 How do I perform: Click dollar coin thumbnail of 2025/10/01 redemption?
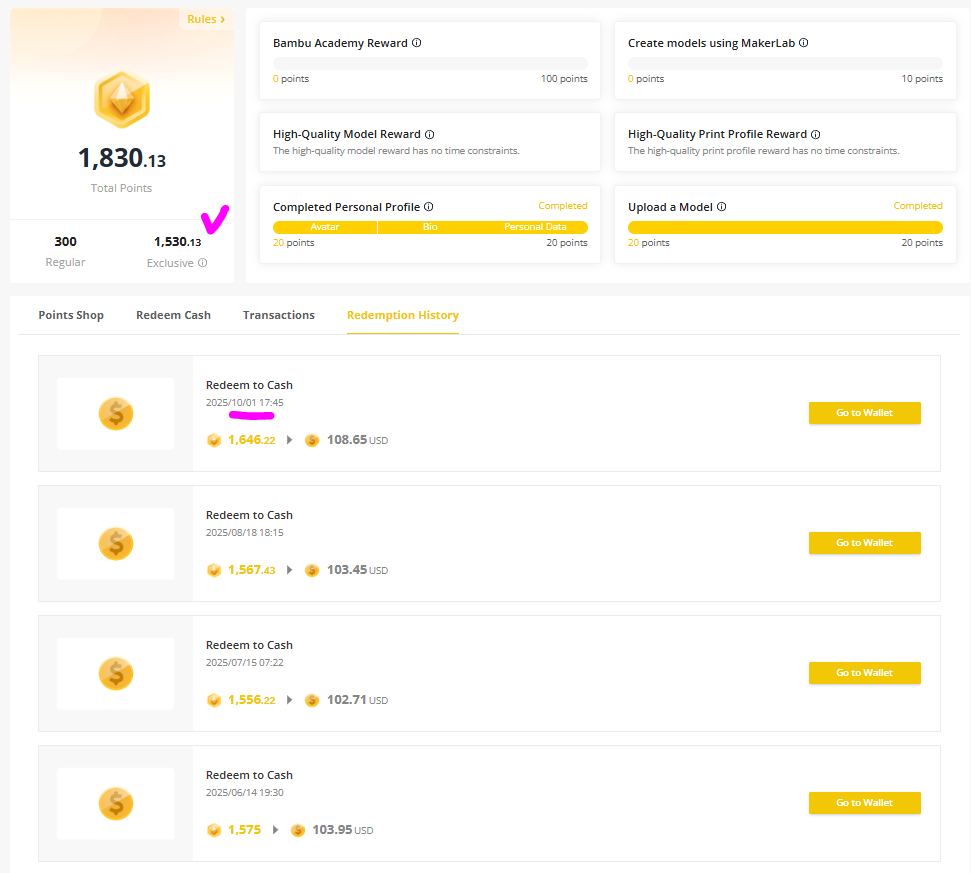click(116, 414)
